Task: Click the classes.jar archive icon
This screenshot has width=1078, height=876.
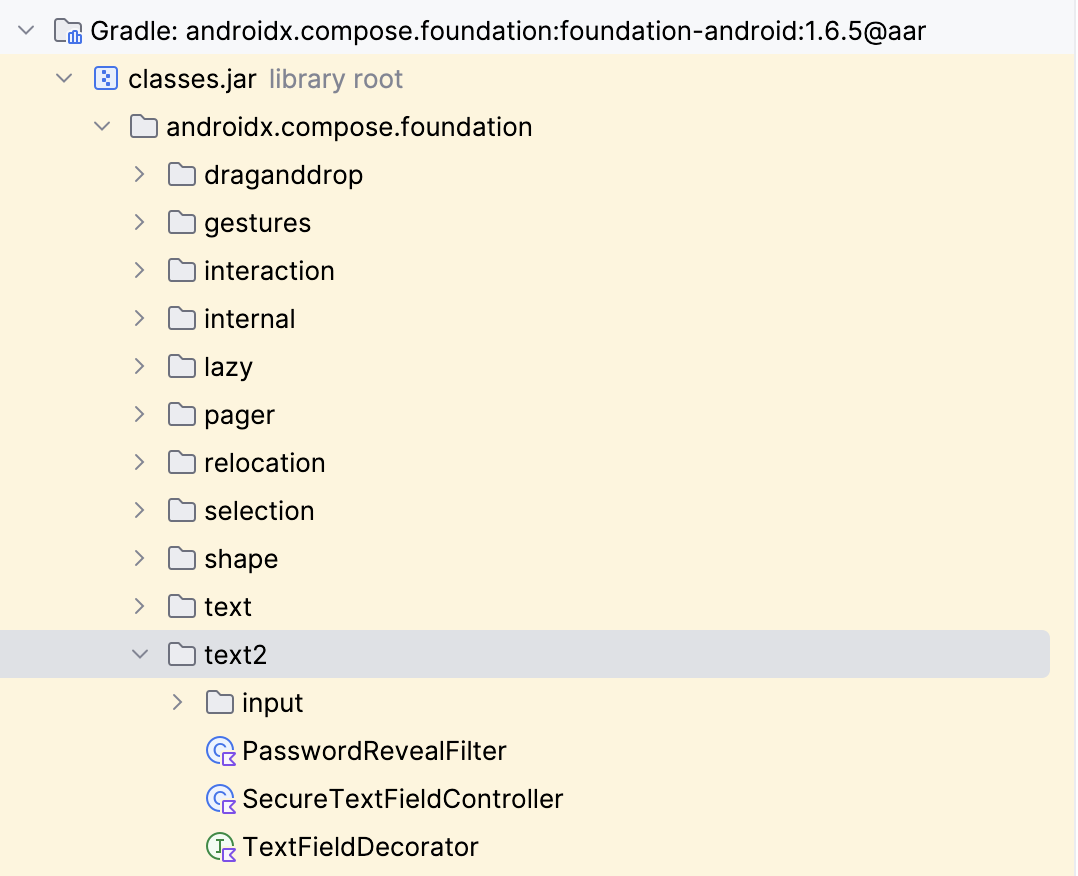Action: pos(106,79)
